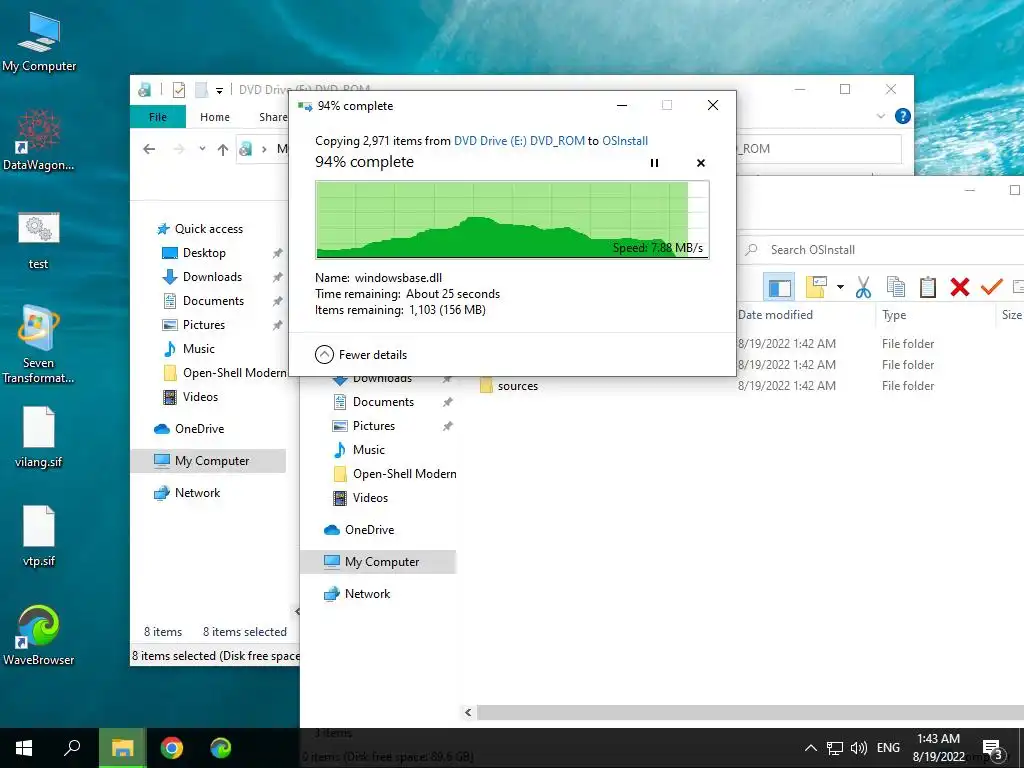Open the OSInstall destination link

[x=625, y=141]
